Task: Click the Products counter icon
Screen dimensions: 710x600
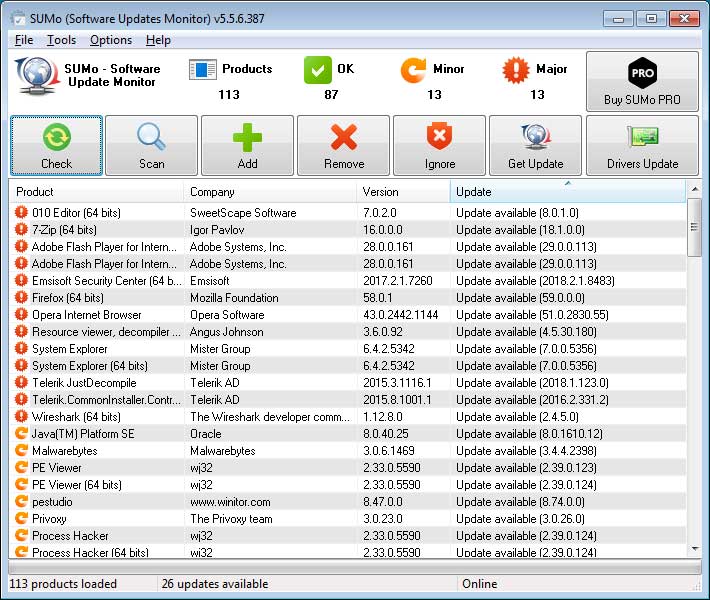Action: pyautogui.click(x=202, y=70)
